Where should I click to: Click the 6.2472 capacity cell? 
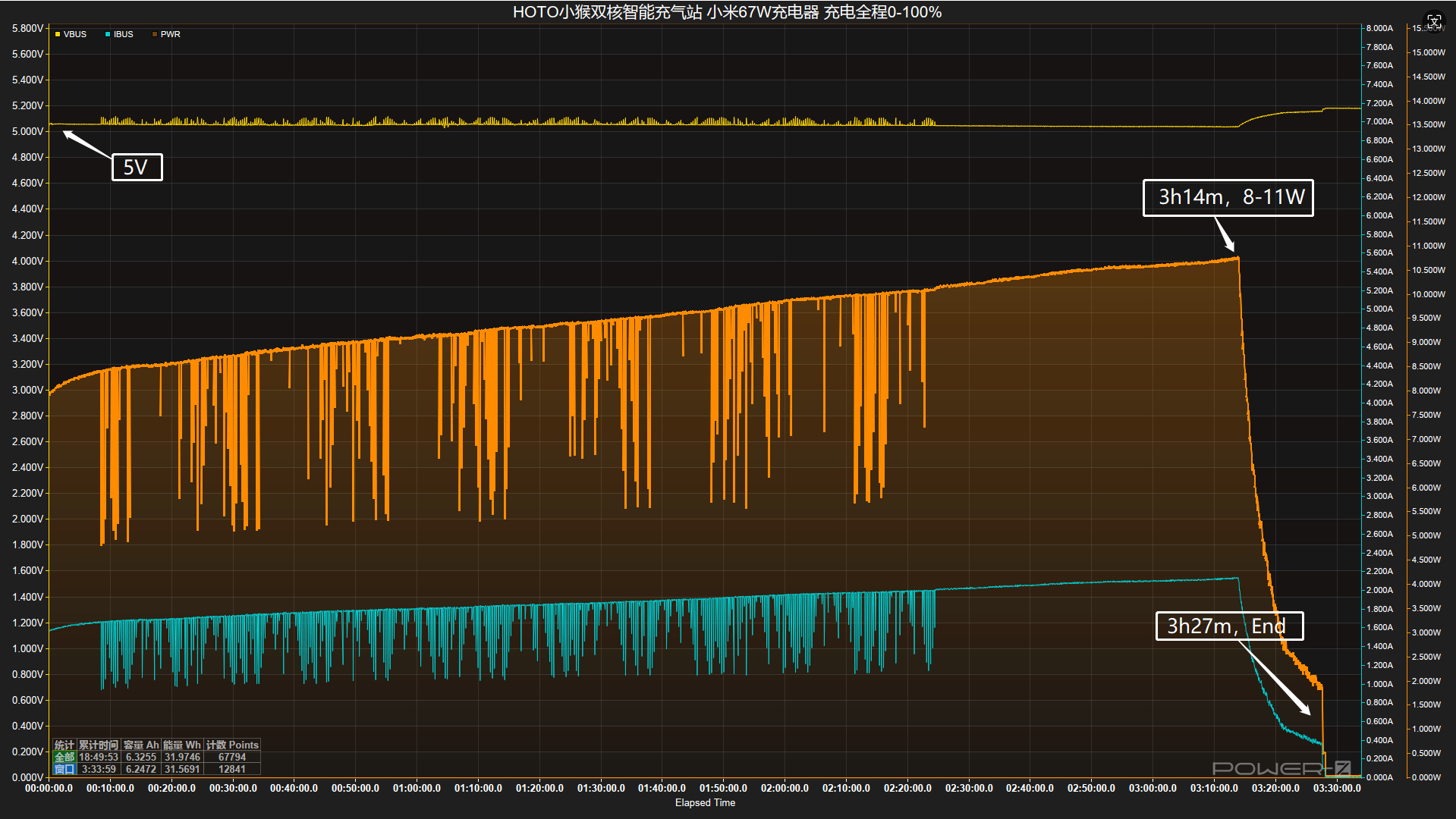(141, 769)
